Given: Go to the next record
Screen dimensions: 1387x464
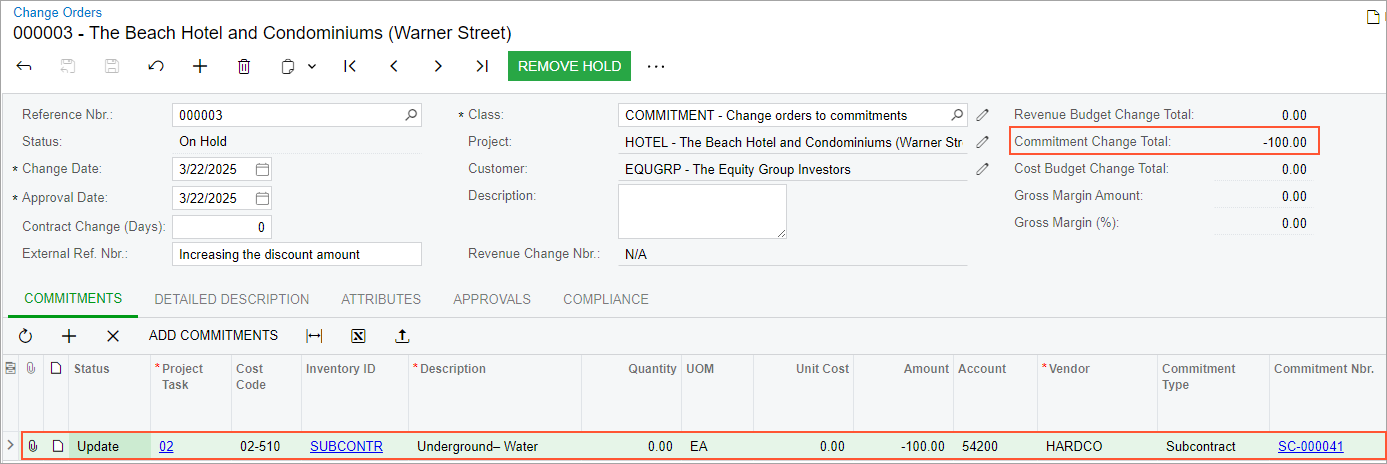Looking at the screenshot, I should [438, 66].
